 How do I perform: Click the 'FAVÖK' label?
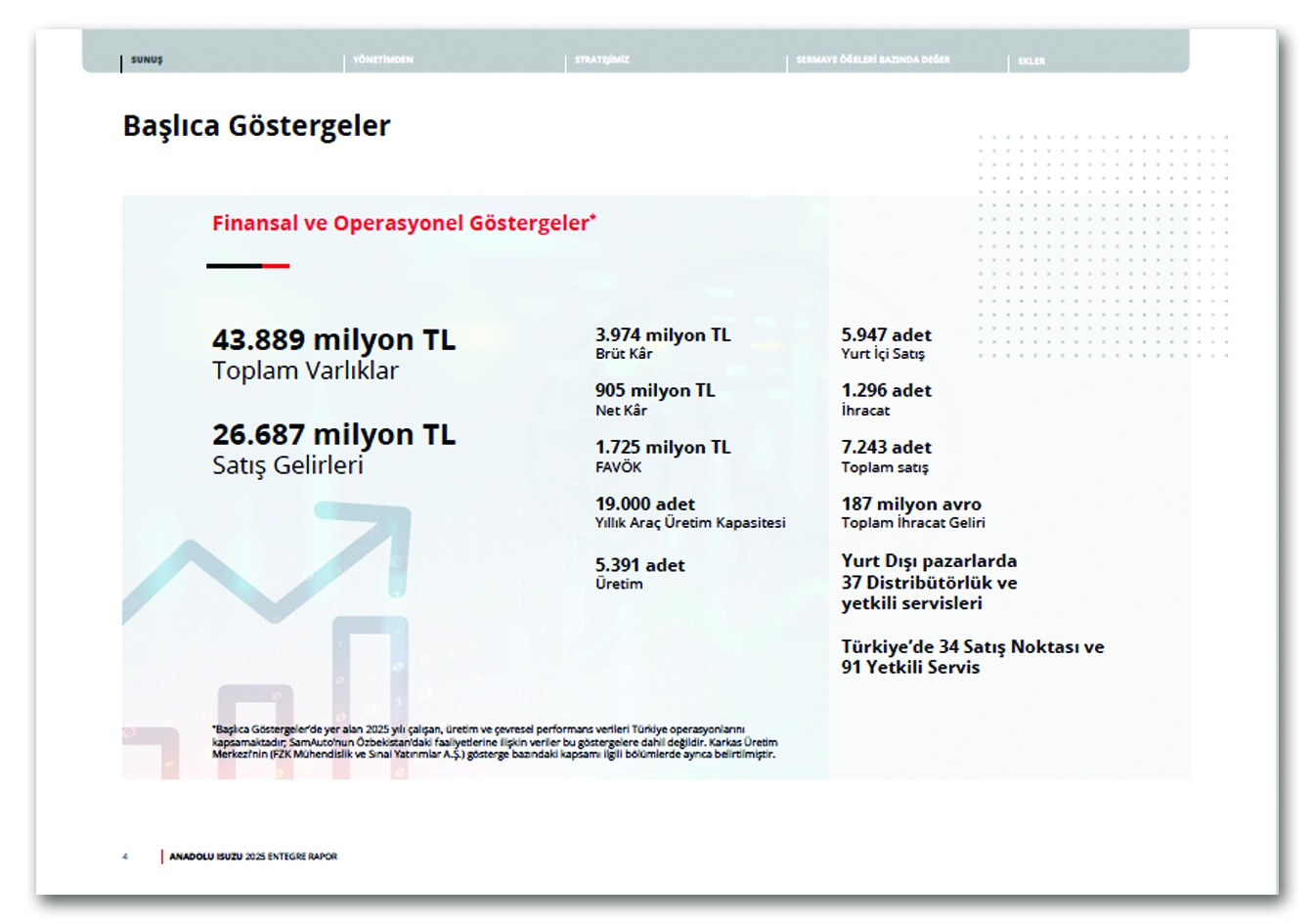[619, 467]
